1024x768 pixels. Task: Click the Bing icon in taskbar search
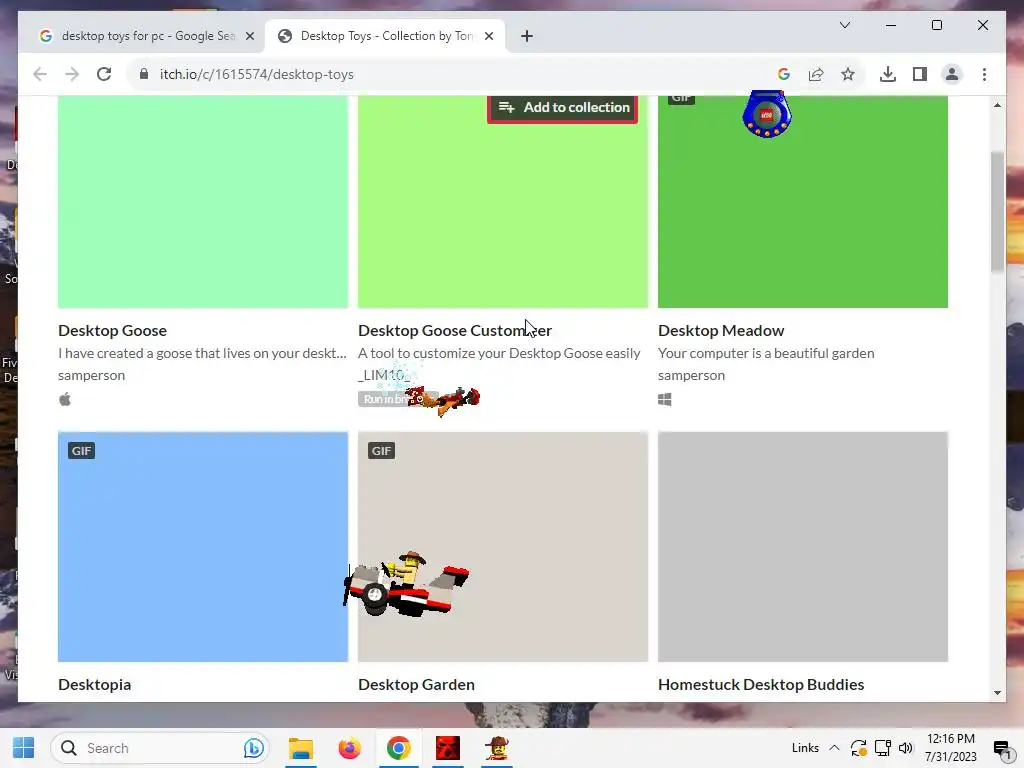pos(253,748)
